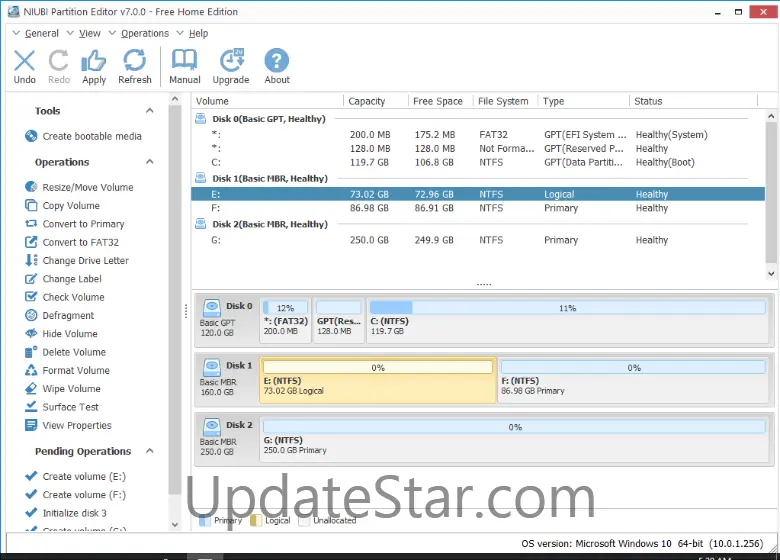Select the C: volume row
This screenshot has width=780, height=560.
(x=478, y=162)
